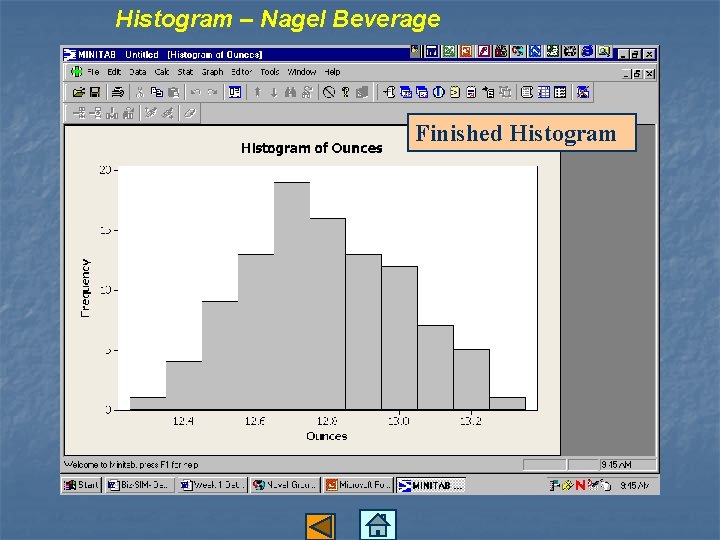Click the 'Ounces' x-axis label
The width and height of the screenshot is (720, 540).
pyautogui.click(x=326, y=436)
